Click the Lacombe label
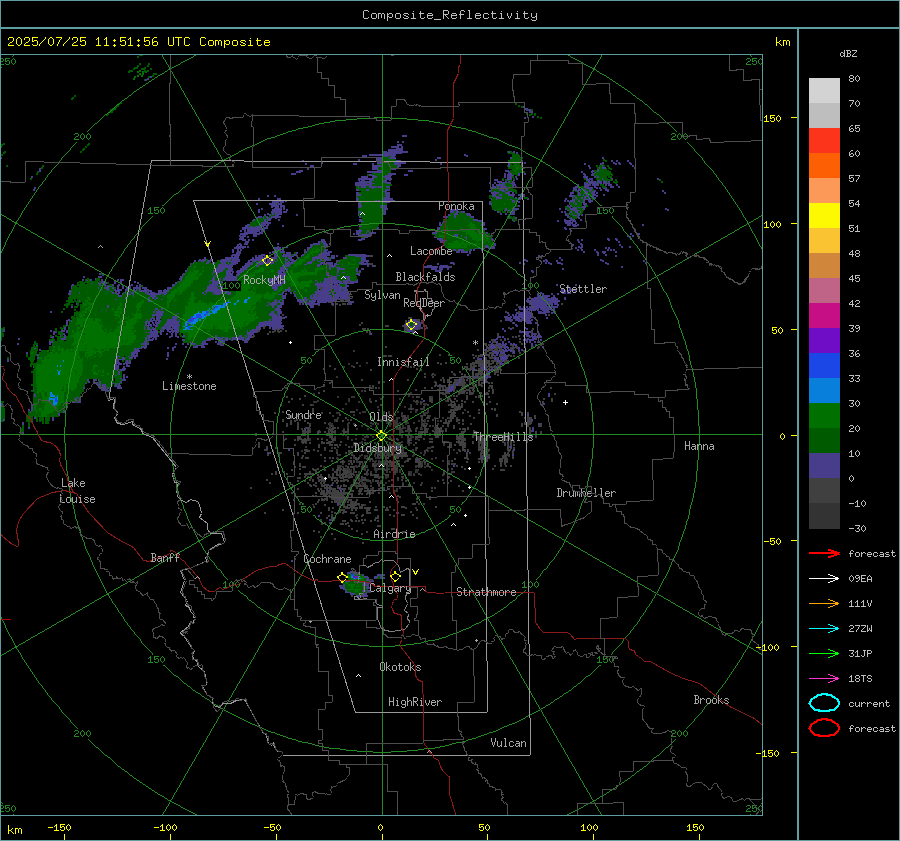The height and width of the screenshot is (841, 900). [431, 251]
